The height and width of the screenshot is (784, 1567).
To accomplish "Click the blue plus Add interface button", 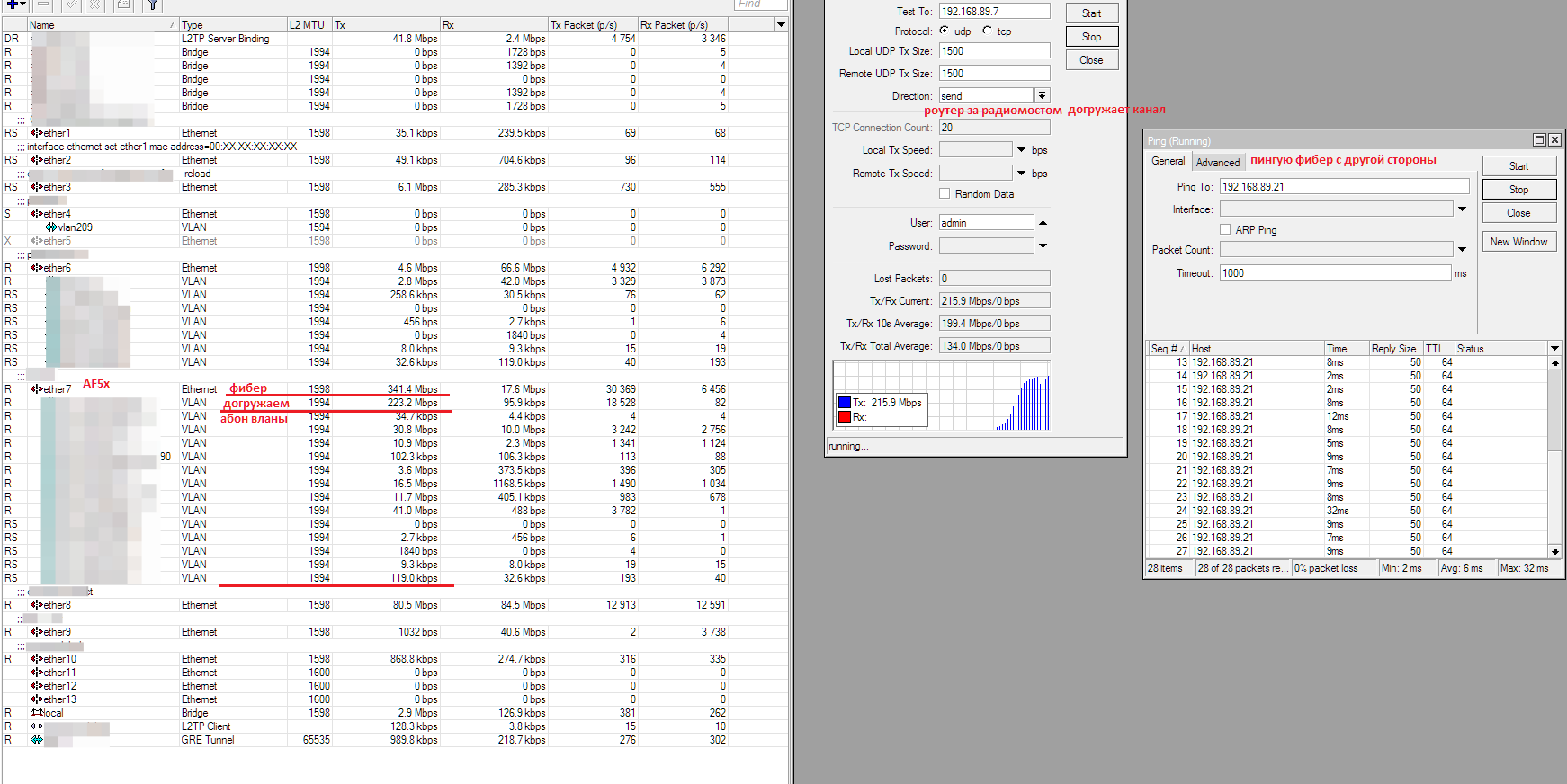I will point(13,4).
